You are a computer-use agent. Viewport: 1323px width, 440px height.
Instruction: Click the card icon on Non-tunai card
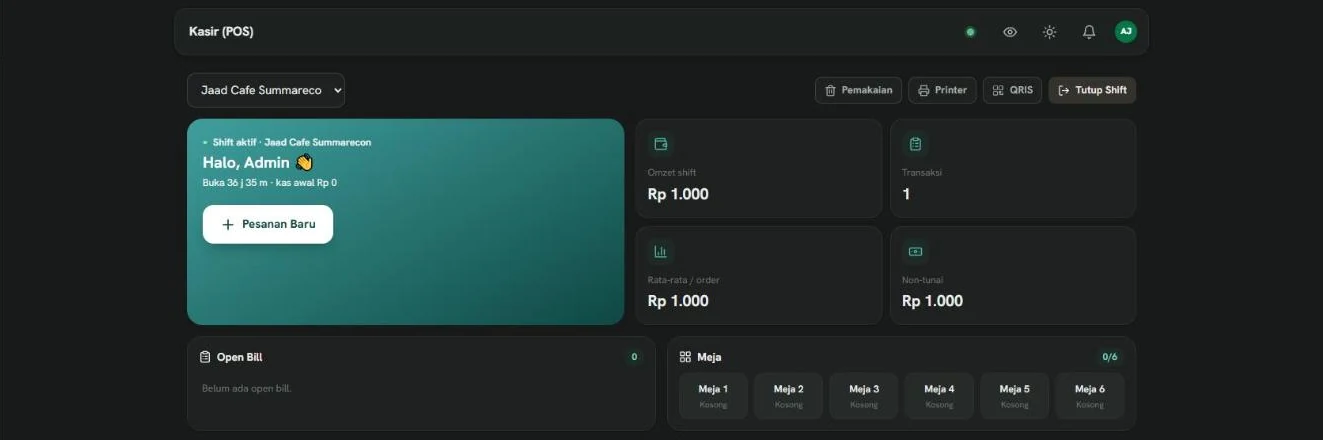coord(915,251)
